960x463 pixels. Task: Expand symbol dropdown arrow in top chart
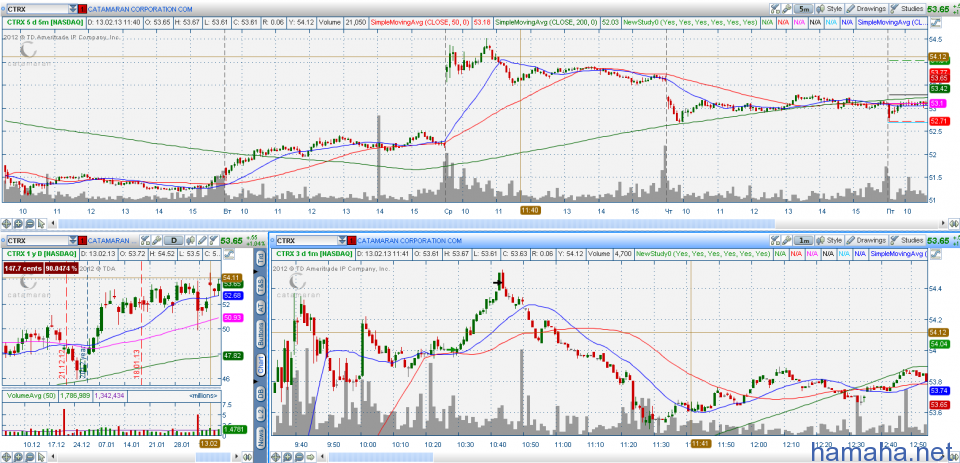pyautogui.click(x=73, y=9)
